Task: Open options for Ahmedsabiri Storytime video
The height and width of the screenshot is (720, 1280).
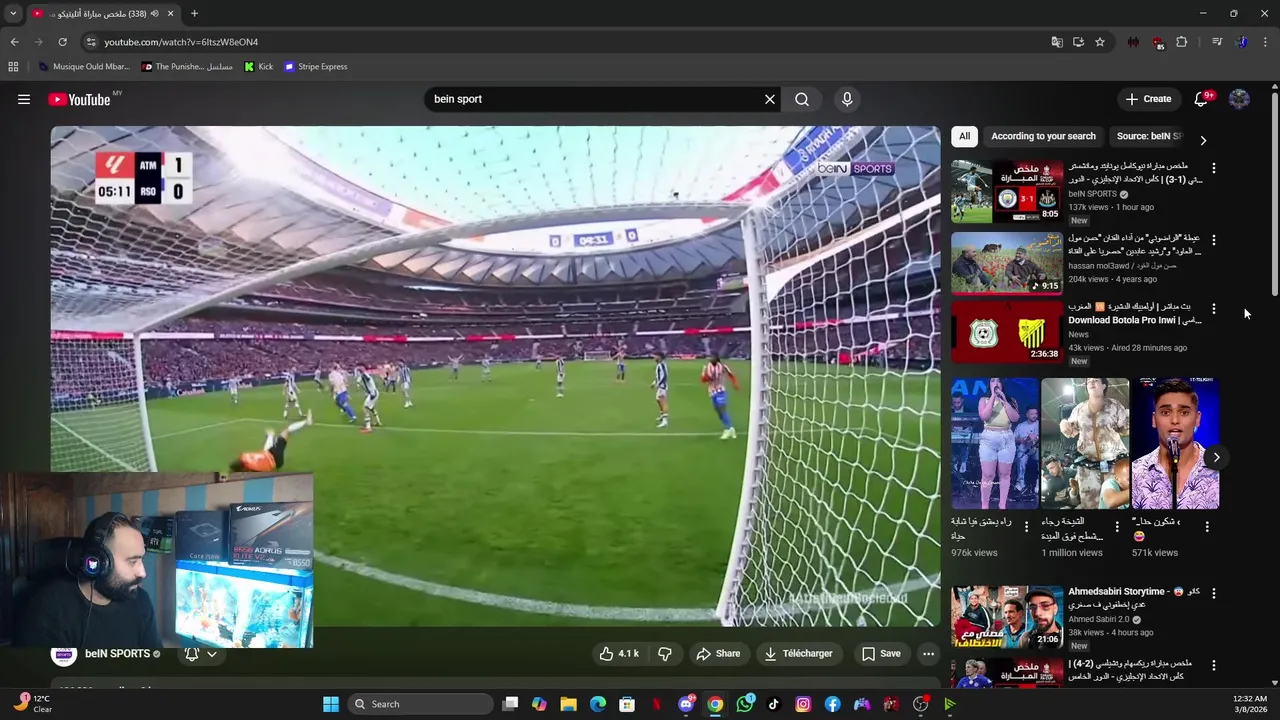Action: point(1214,593)
